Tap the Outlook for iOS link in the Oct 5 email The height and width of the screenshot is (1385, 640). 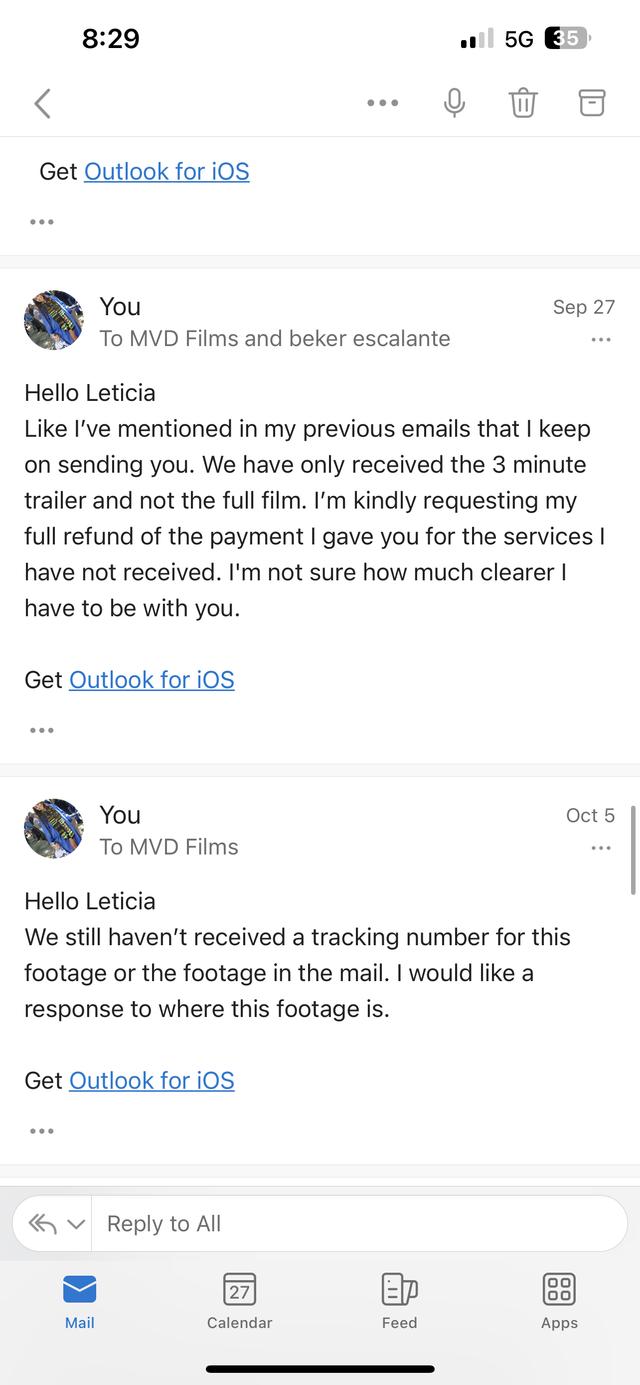point(152,1081)
